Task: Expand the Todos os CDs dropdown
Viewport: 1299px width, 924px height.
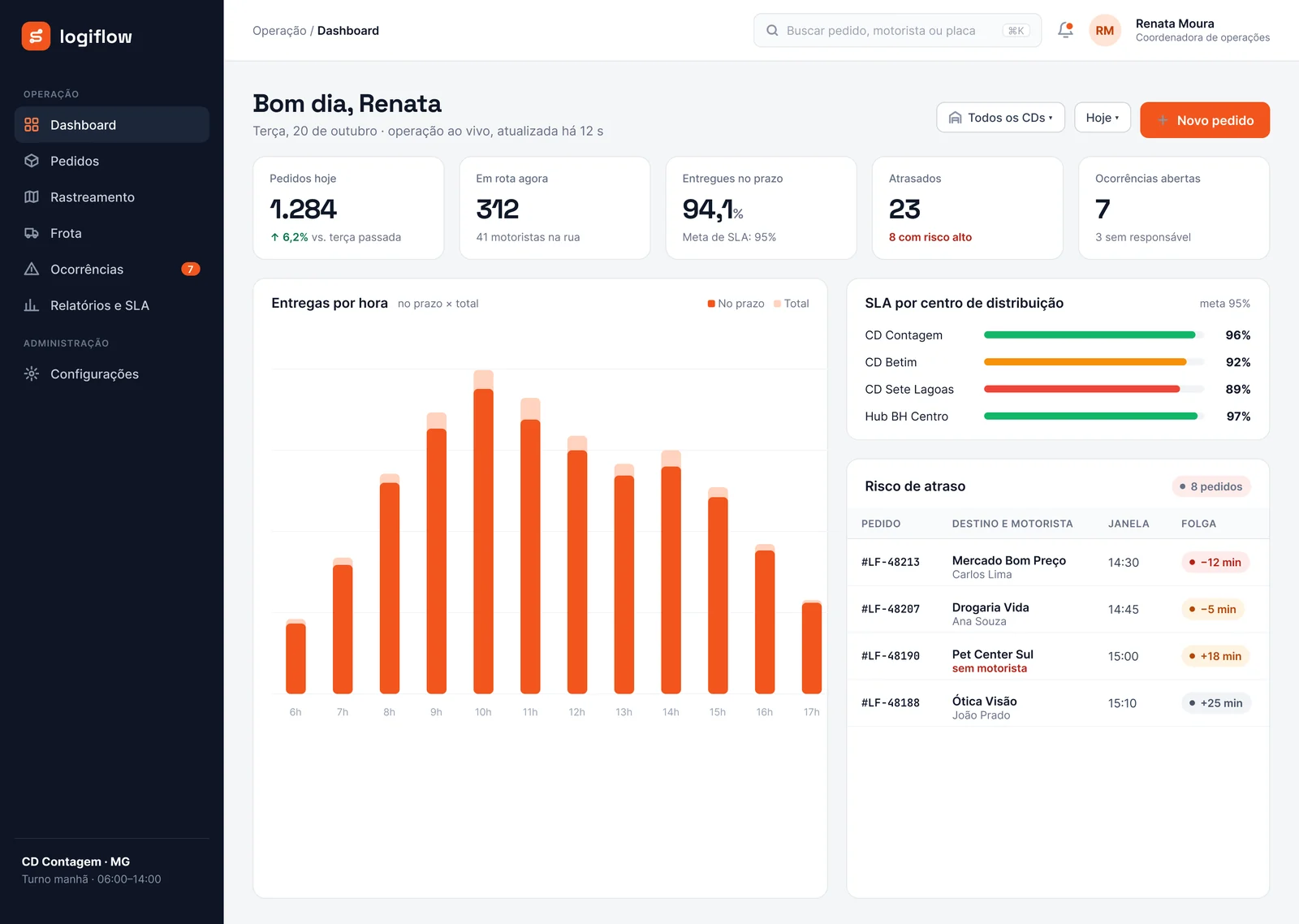Action: click(x=1000, y=118)
